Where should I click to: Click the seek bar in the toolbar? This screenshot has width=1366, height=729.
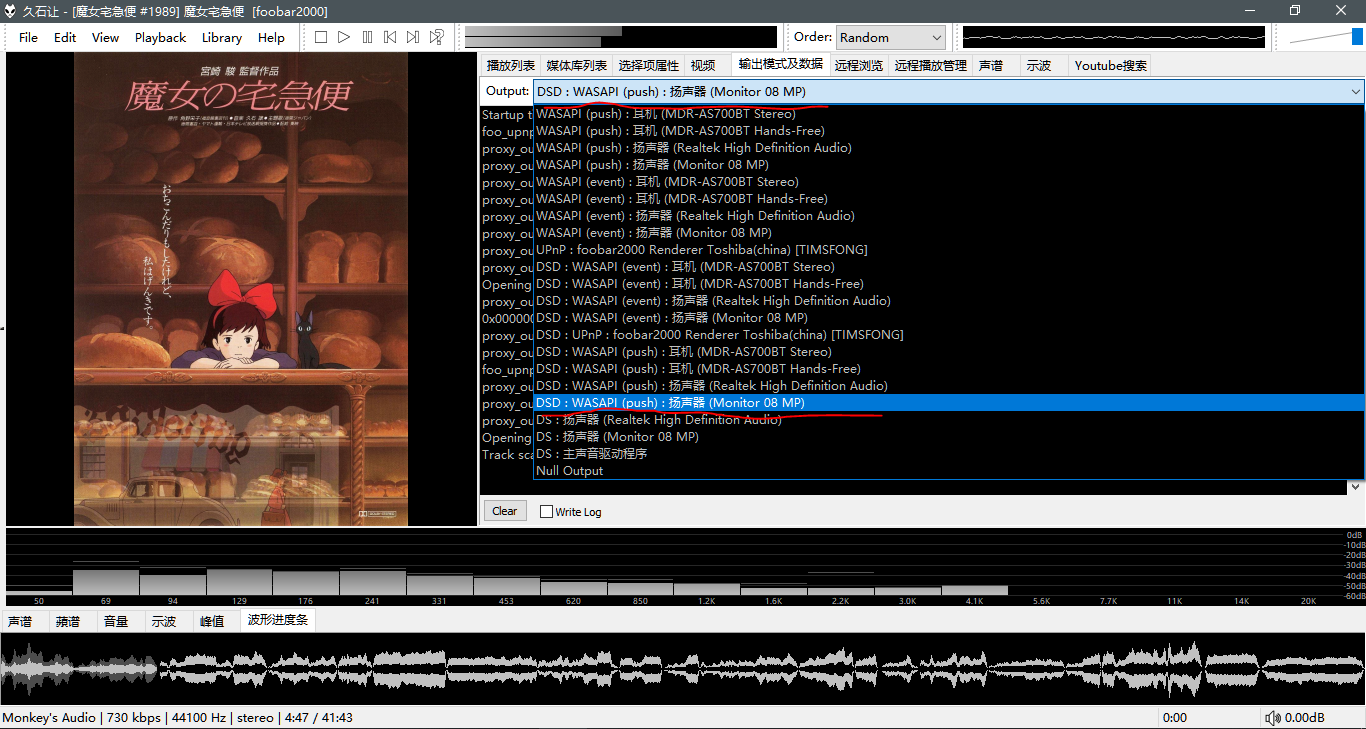[x=620, y=37]
